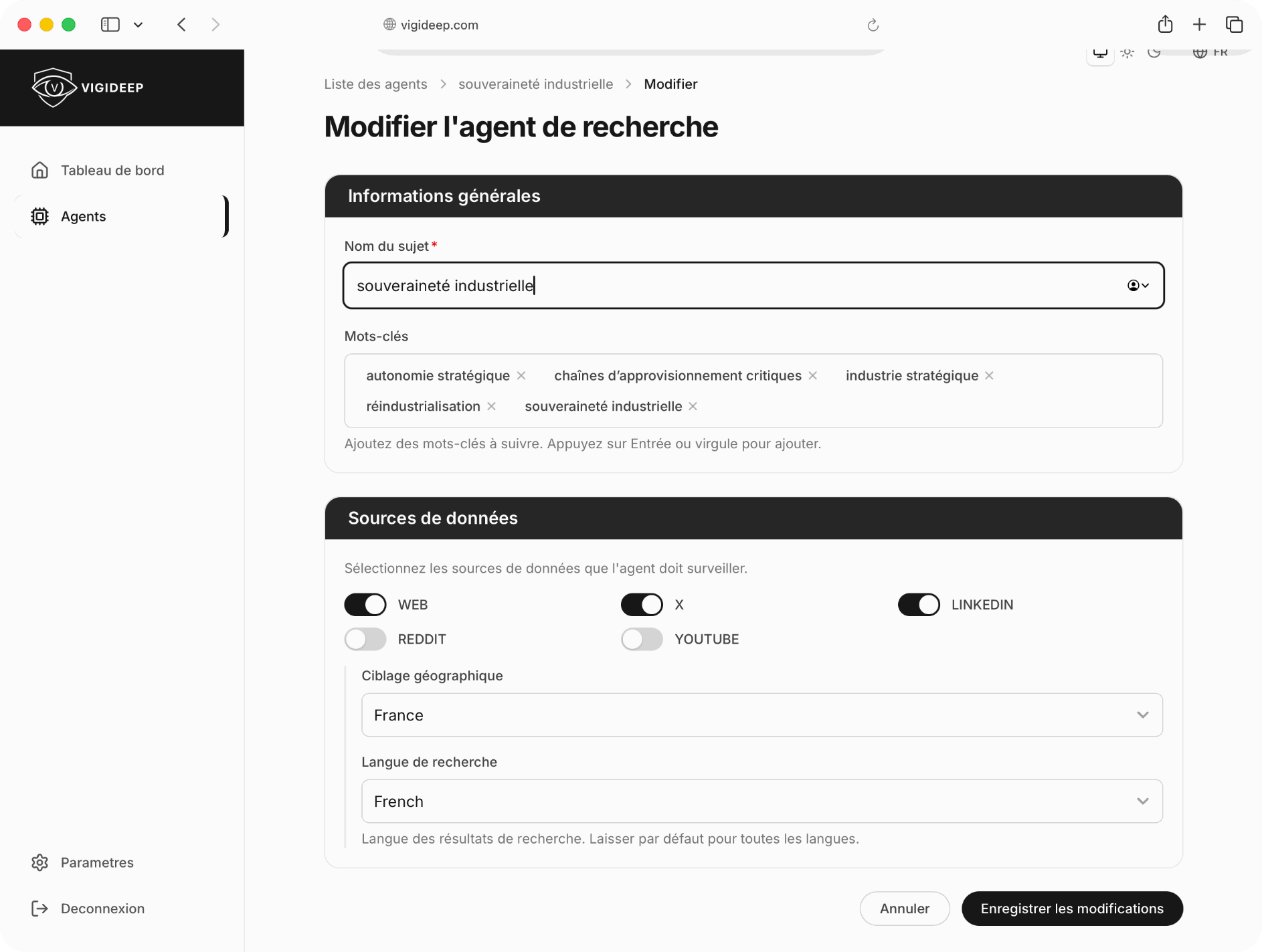Open Parametres in the sidebar
Viewport: 1262px width, 952px height.
pyautogui.click(x=97, y=862)
